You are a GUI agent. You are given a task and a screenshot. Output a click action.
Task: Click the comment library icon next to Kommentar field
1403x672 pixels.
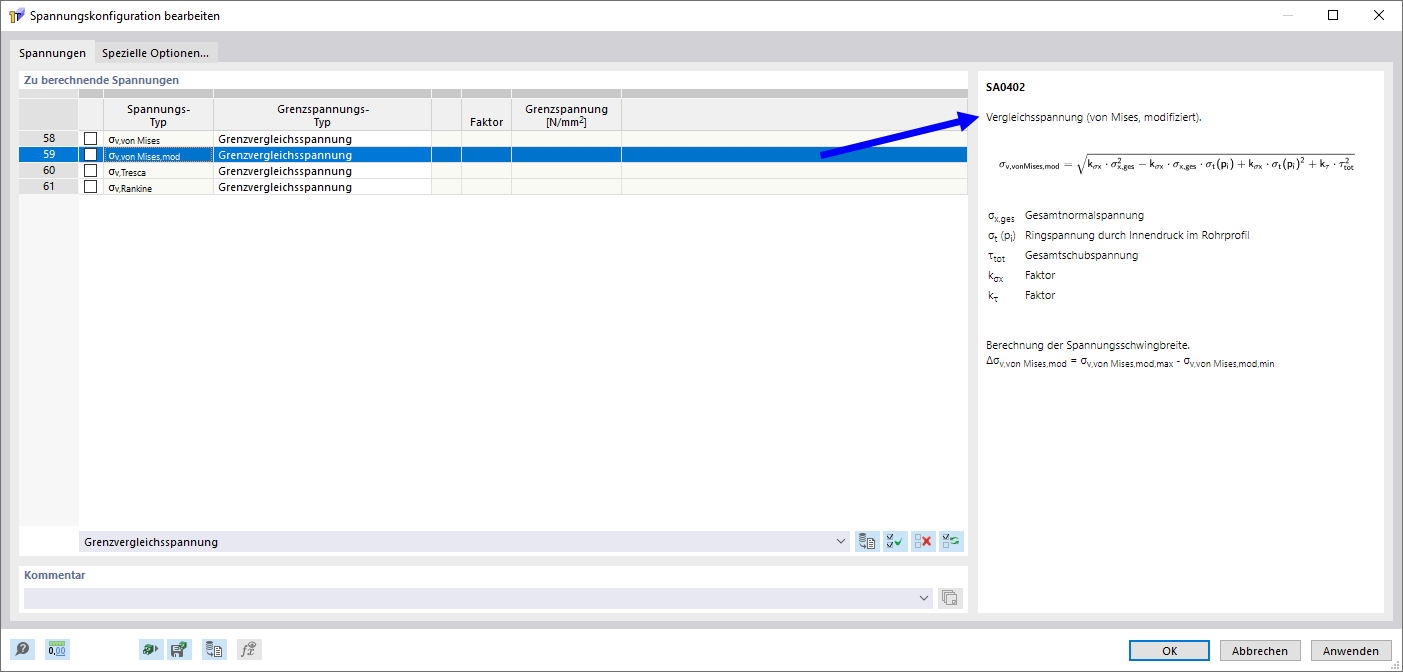click(950, 598)
